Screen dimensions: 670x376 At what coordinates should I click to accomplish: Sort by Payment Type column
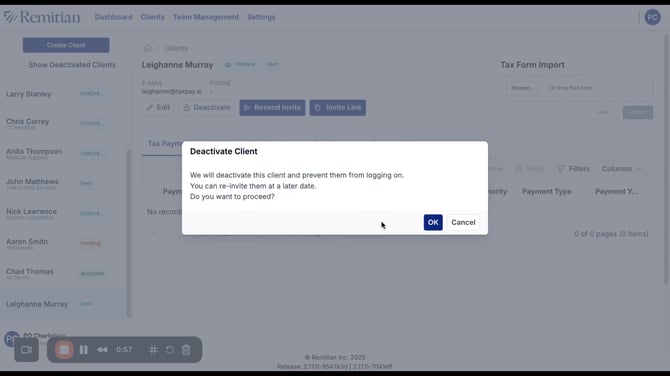[x=547, y=191]
